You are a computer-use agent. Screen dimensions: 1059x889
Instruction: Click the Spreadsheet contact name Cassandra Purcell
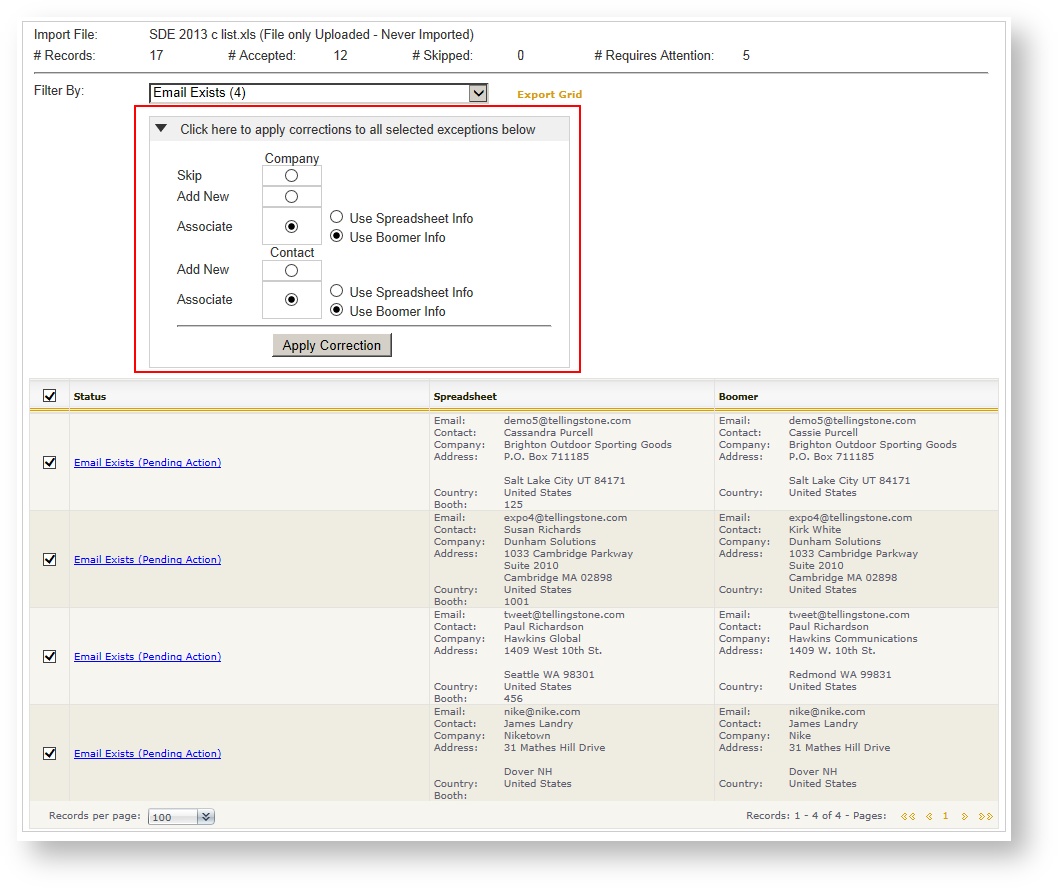[548, 433]
